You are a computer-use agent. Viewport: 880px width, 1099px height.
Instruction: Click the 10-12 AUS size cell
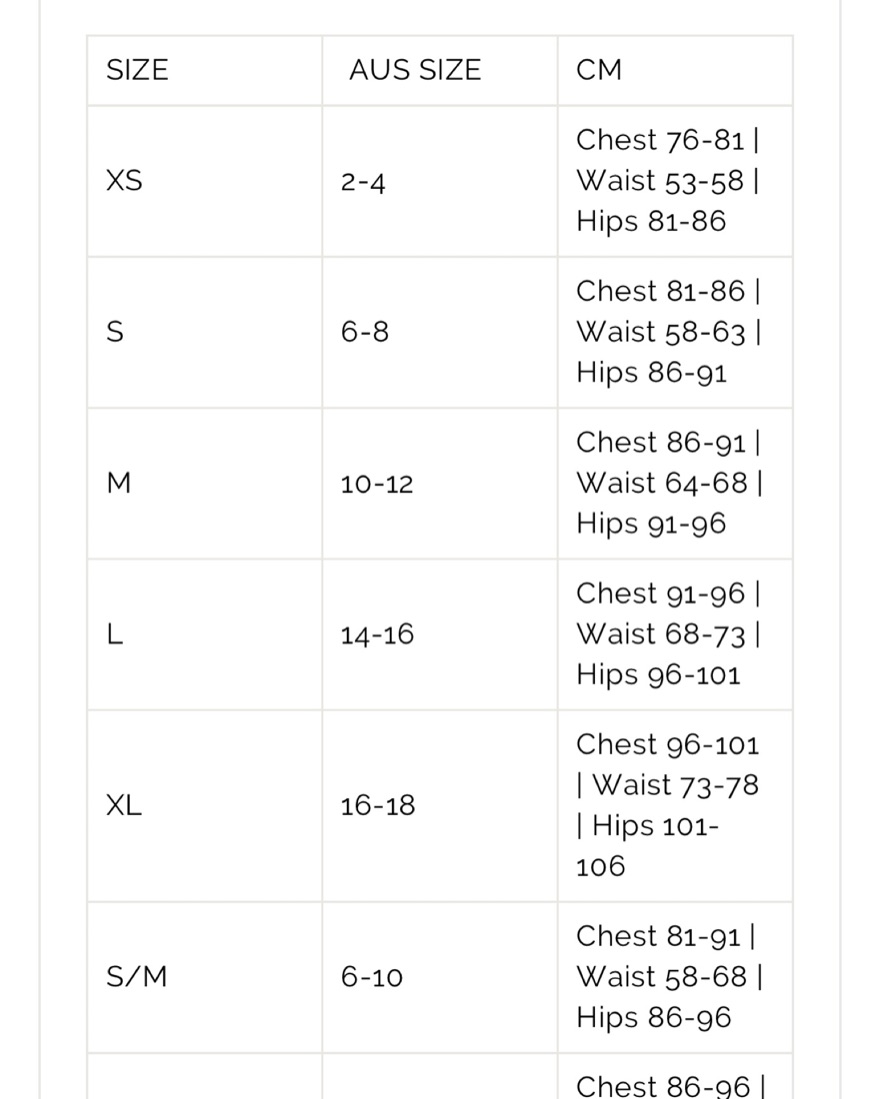click(x=440, y=484)
